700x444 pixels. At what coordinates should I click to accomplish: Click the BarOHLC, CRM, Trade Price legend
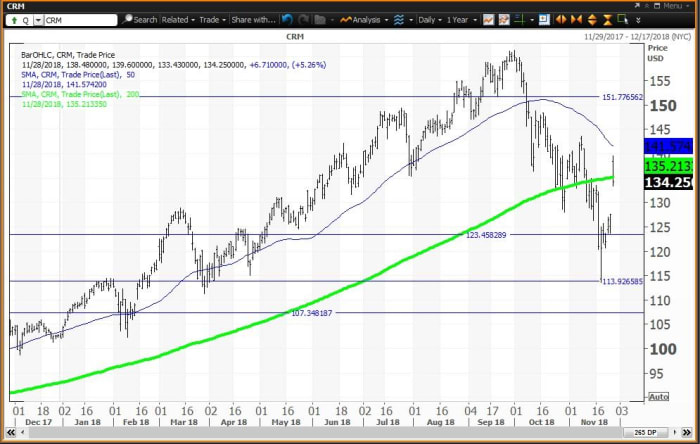(x=68, y=55)
